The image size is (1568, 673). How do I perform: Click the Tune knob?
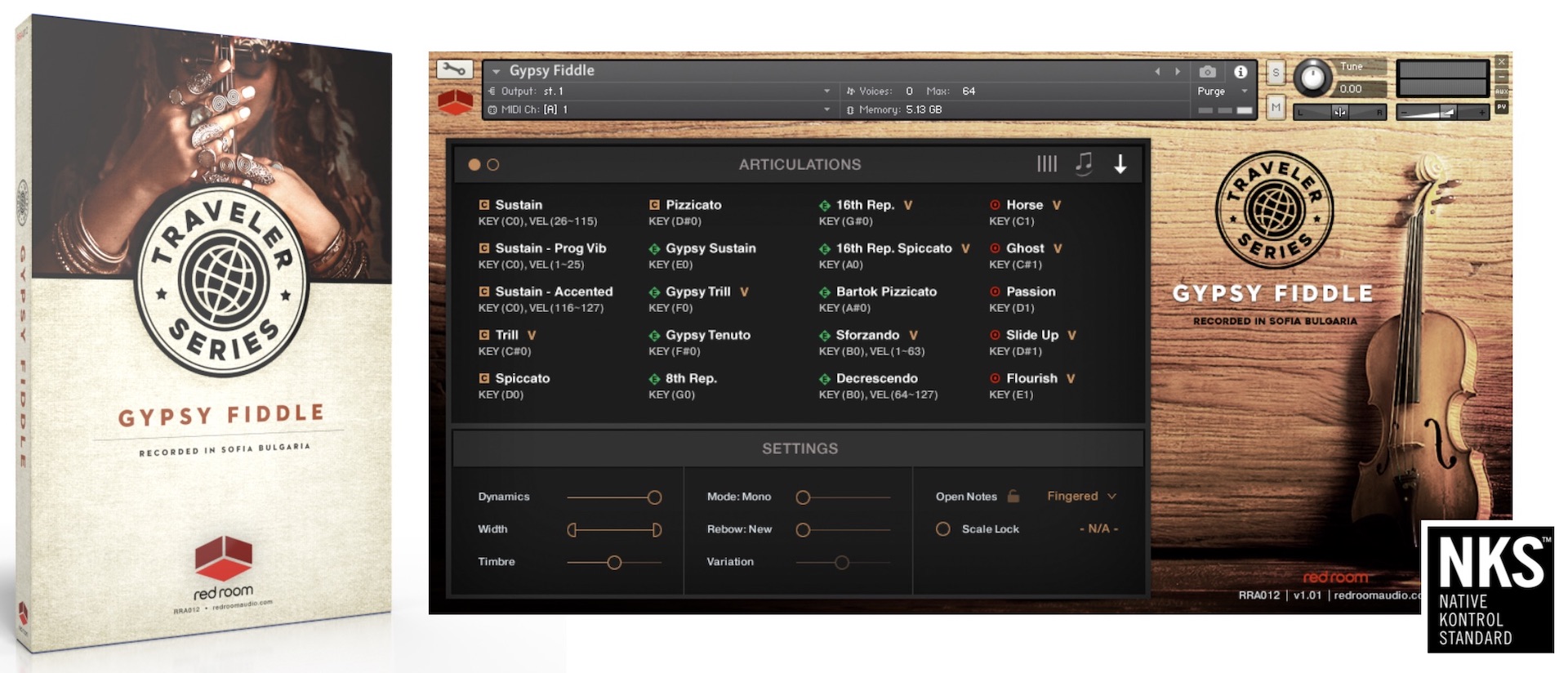[1312, 78]
